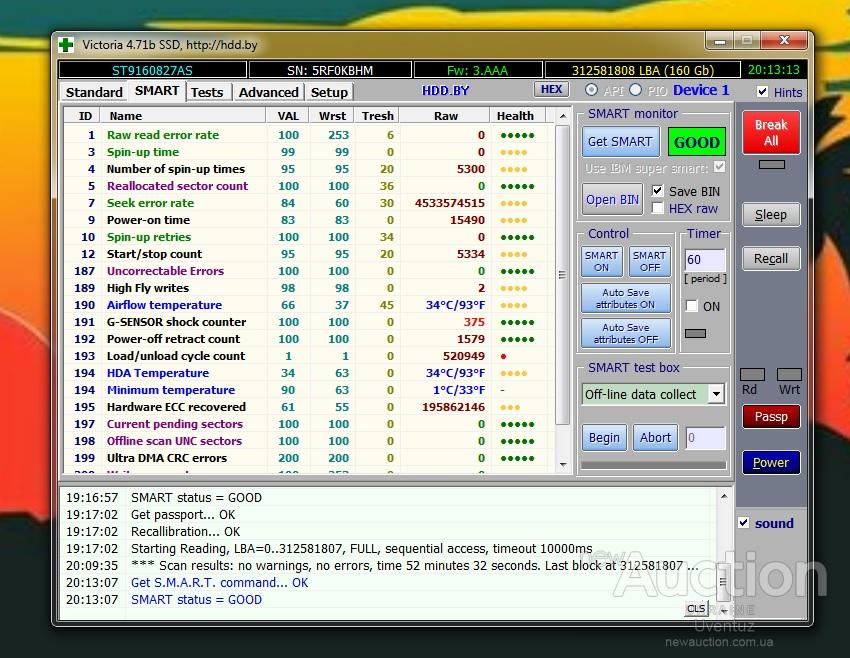Enable the HEX raw checkbox
Screen dimensions: 850x658
coord(658,208)
